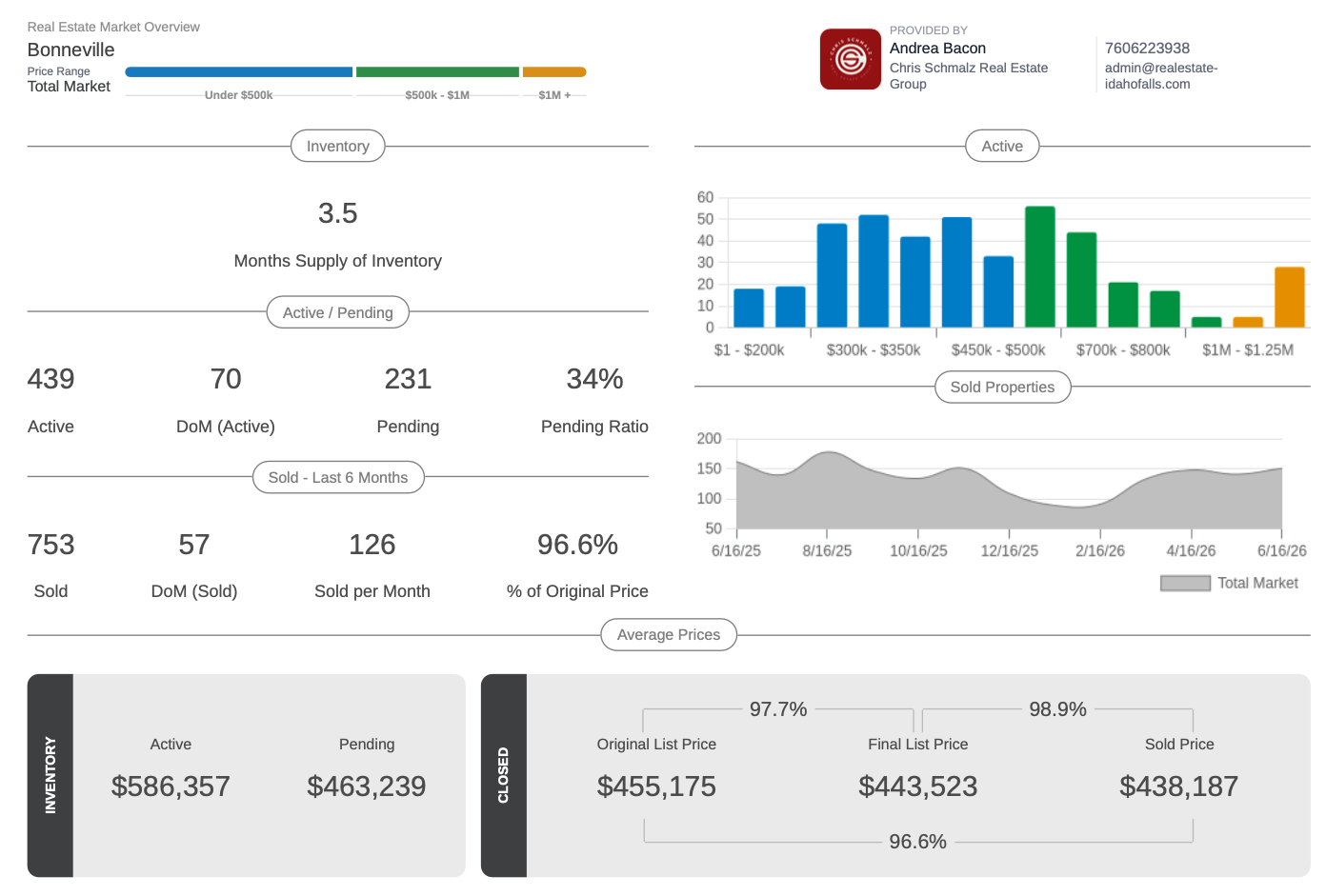Click the Months Supply of Inventory caption
This screenshot has width=1326, height=896.
pos(338,261)
